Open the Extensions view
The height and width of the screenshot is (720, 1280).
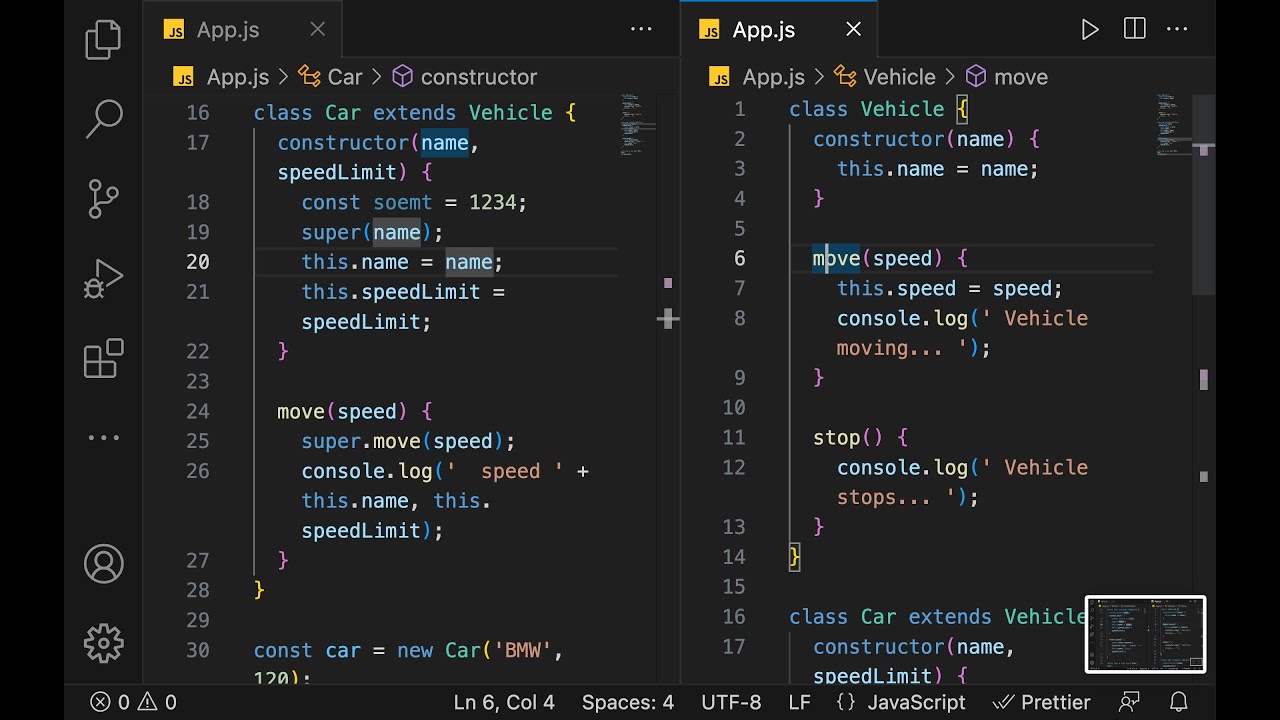[103, 358]
